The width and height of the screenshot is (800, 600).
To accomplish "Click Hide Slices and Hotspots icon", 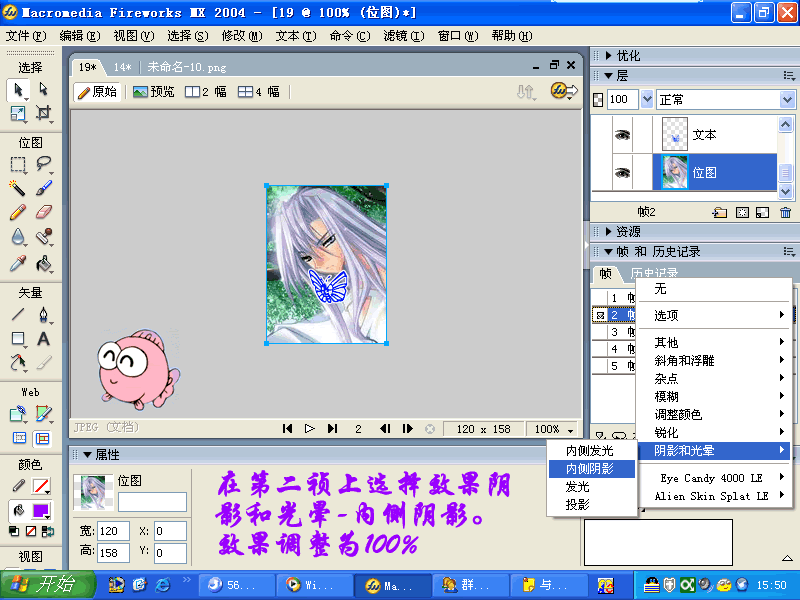I will [19, 438].
